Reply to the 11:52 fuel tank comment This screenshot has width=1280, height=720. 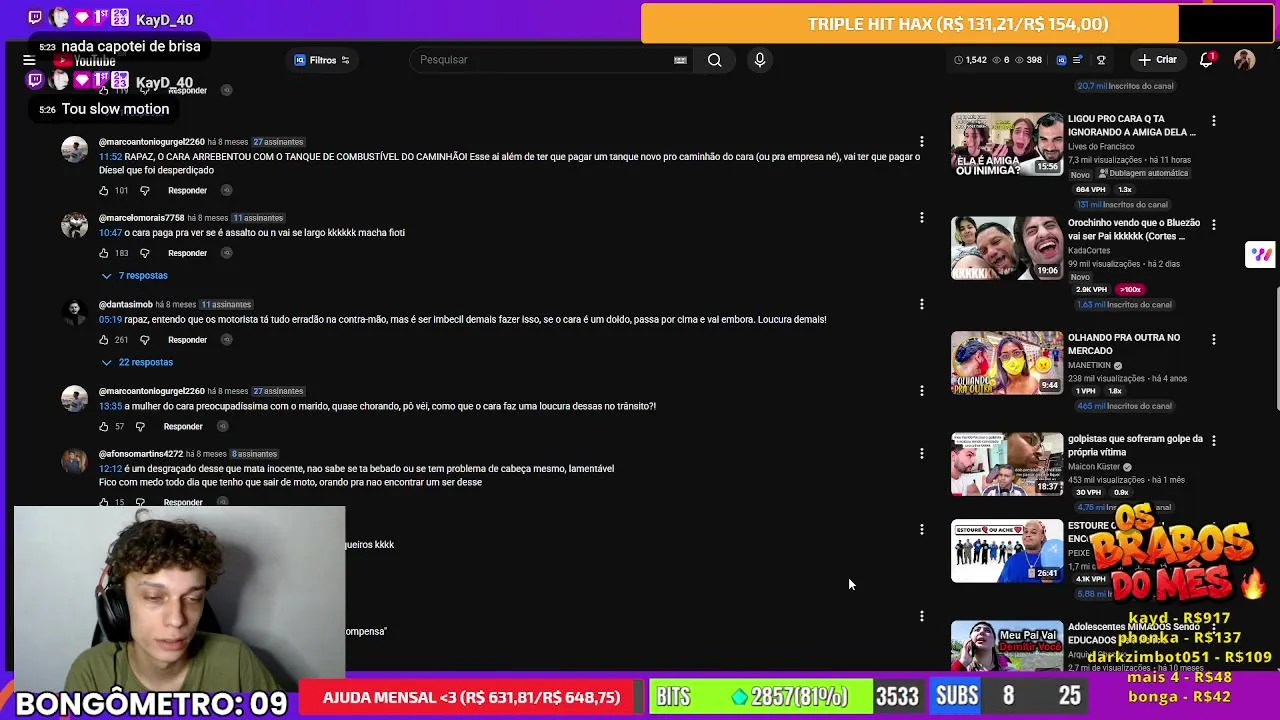click(x=187, y=190)
